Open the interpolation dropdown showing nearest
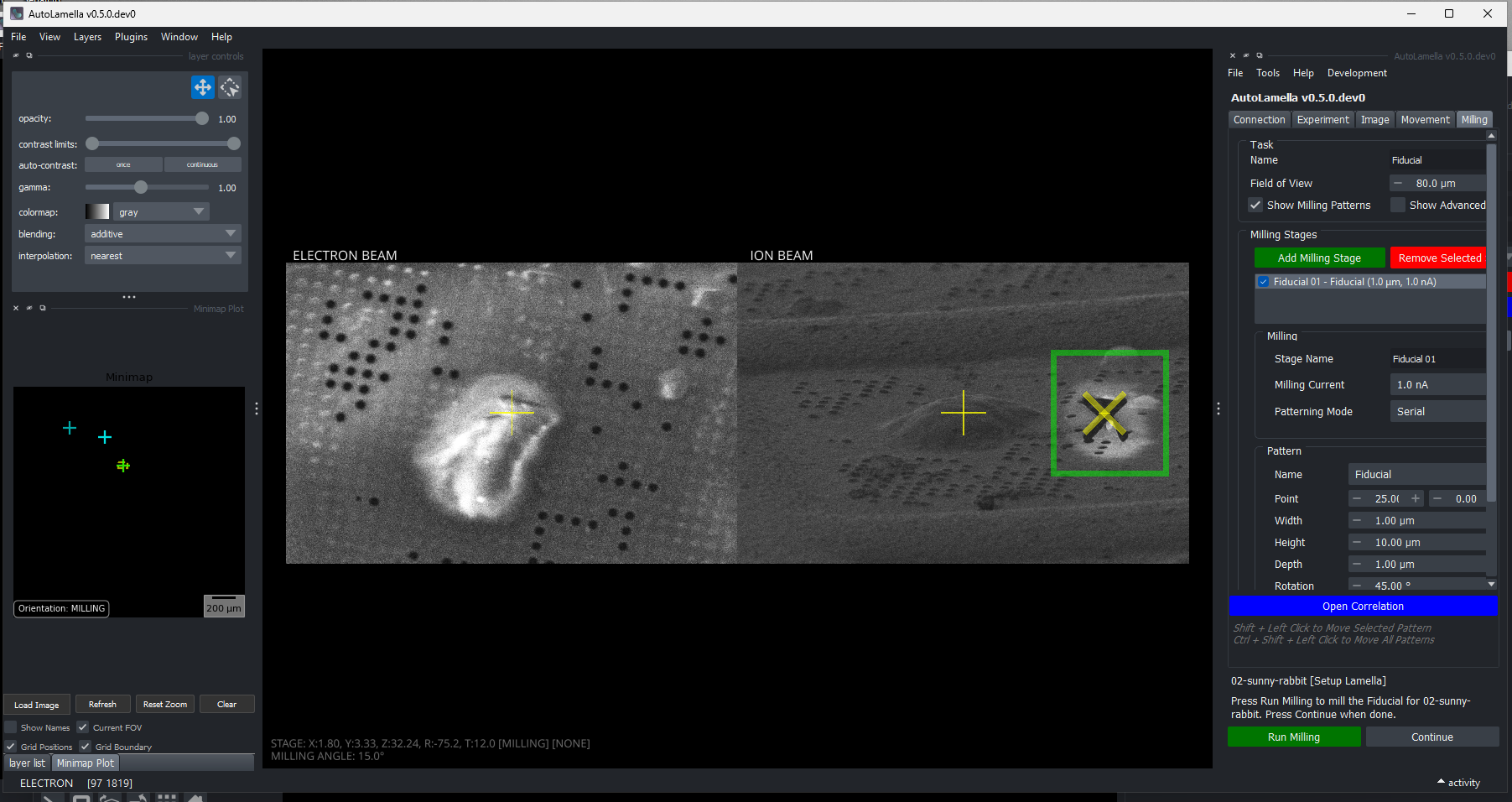1512x802 pixels. 162,255
